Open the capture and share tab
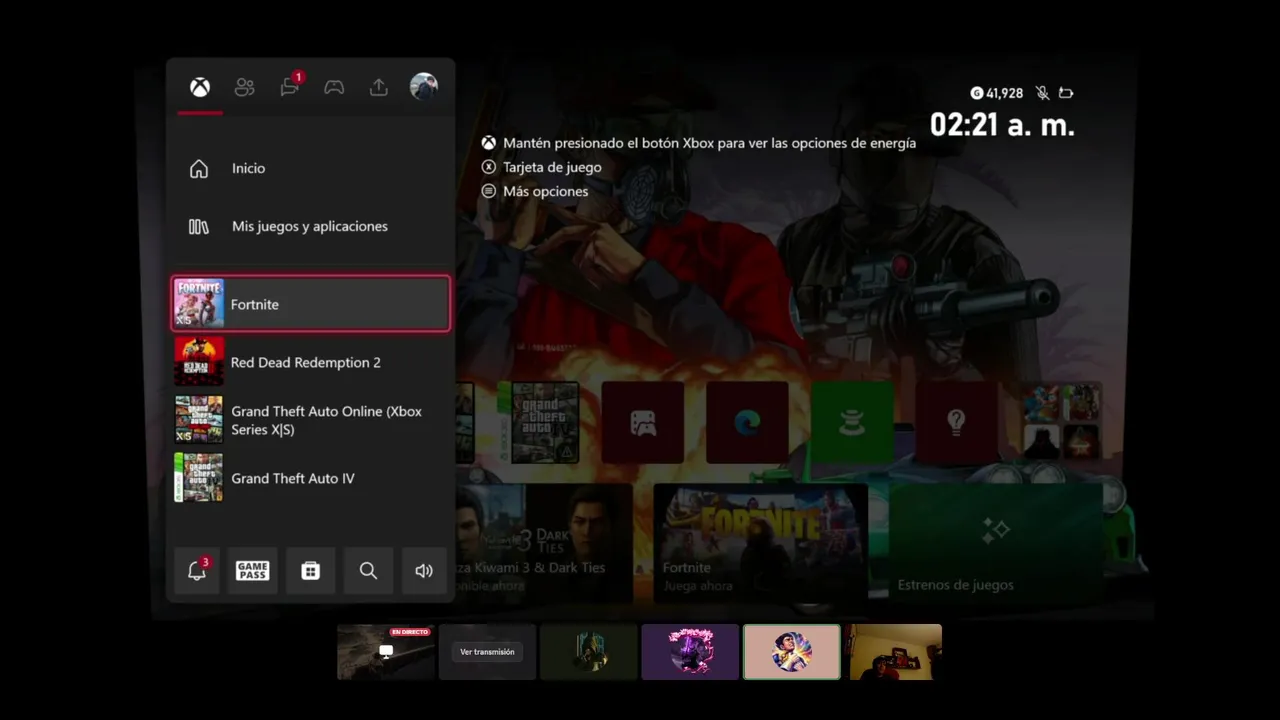Screen dimensions: 1280x720 (378, 87)
